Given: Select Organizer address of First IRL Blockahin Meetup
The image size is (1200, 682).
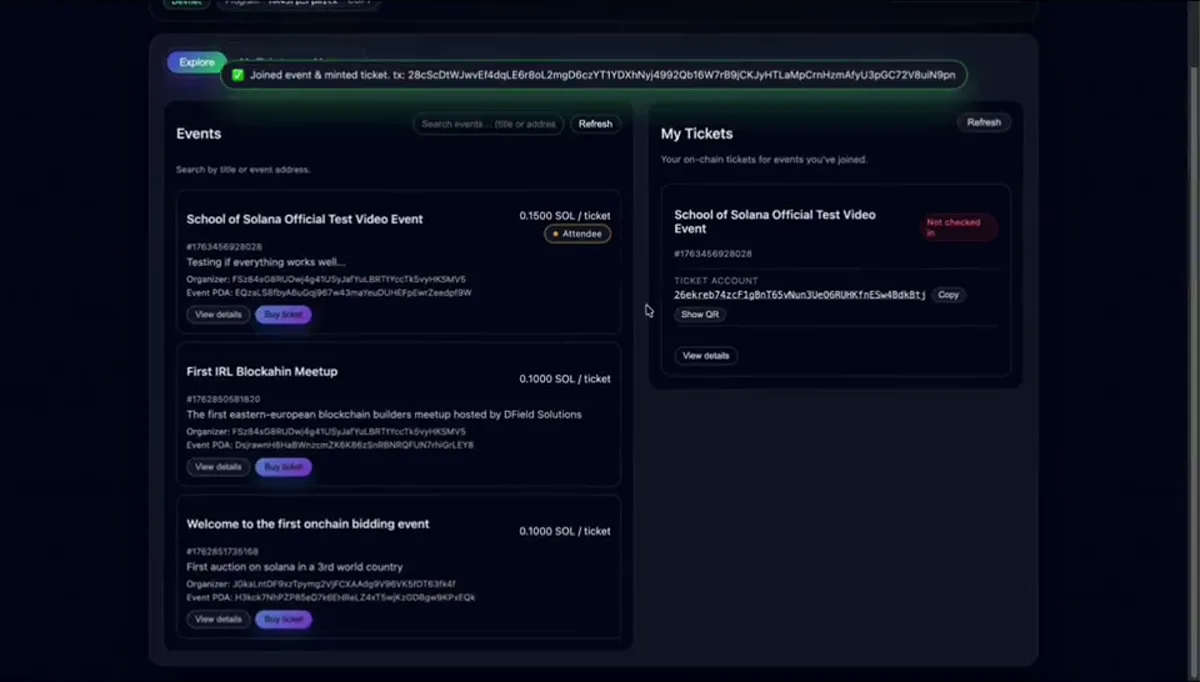Looking at the screenshot, I should [348, 432].
